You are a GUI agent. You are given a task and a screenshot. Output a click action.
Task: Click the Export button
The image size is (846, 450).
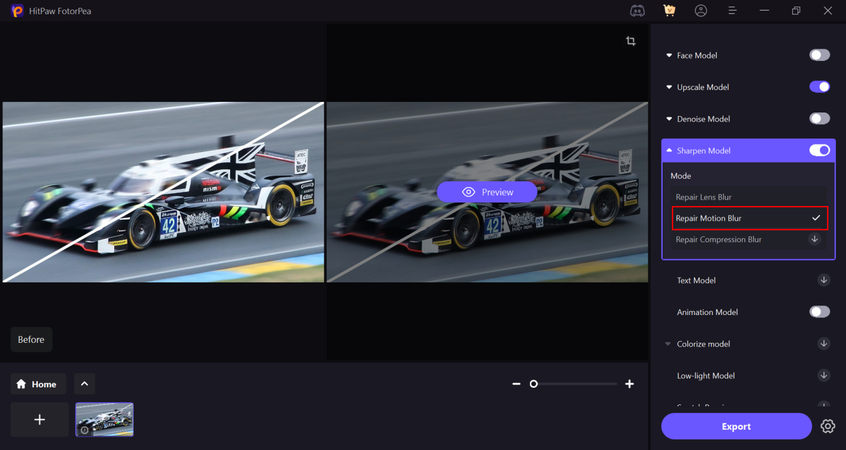point(736,426)
